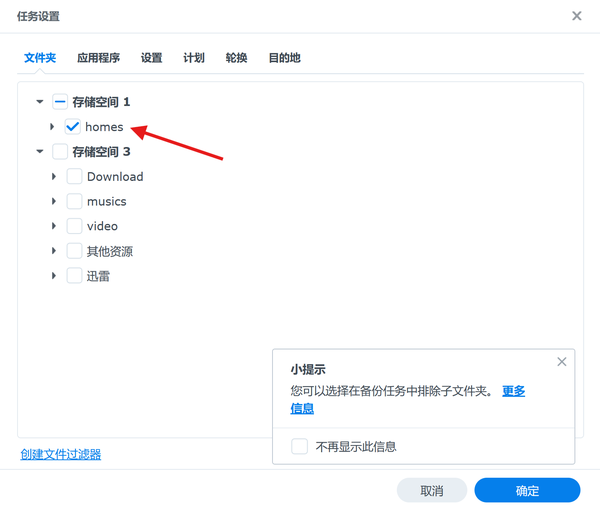Enable 不再显示此信息 checkbox
Viewport: 600px width, 510px height.
299,446
